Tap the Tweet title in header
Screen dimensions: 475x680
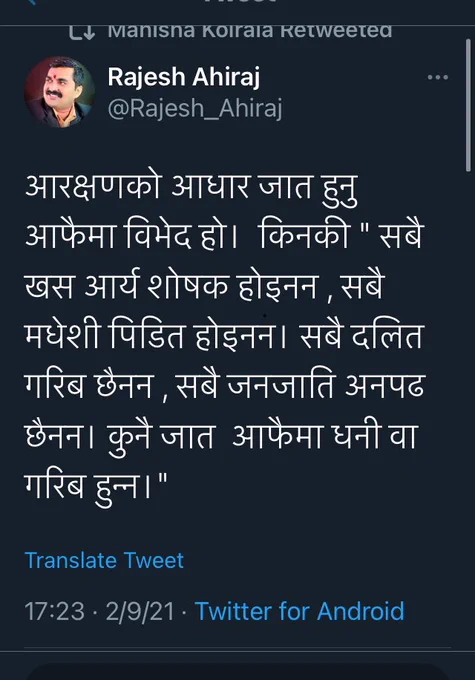pos(239,2)
